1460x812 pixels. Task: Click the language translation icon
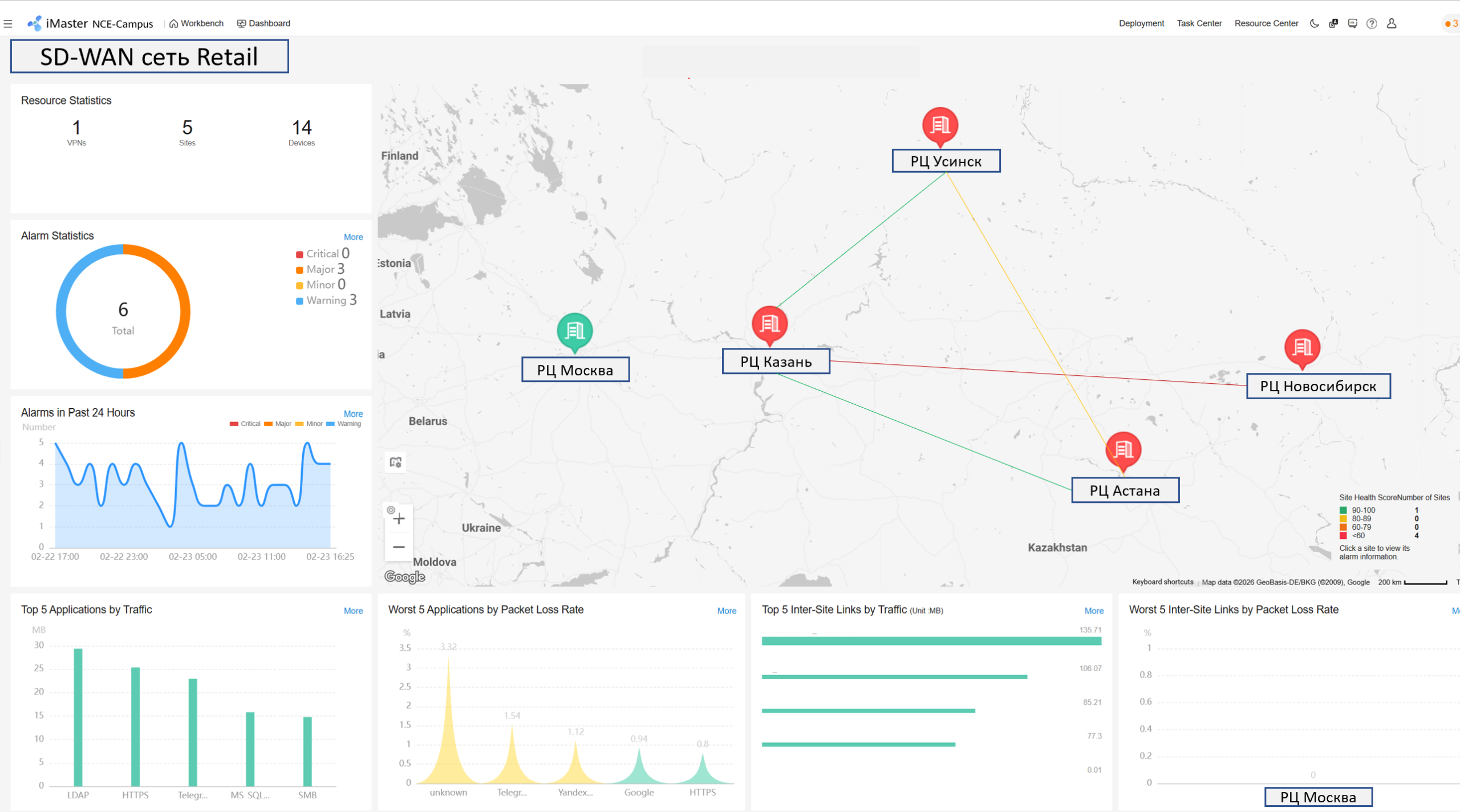[1333, 23]
